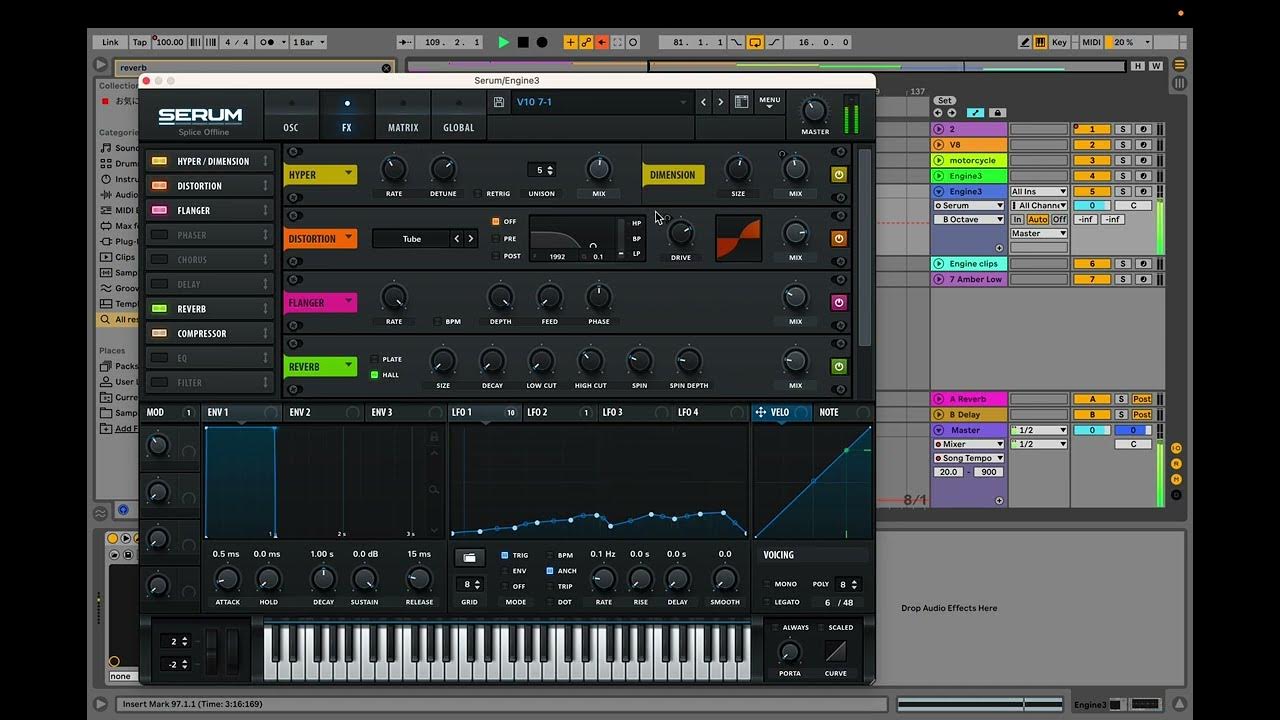Go to next preset in Serum
1280x720 pixels.
click(x=720, y=102)
